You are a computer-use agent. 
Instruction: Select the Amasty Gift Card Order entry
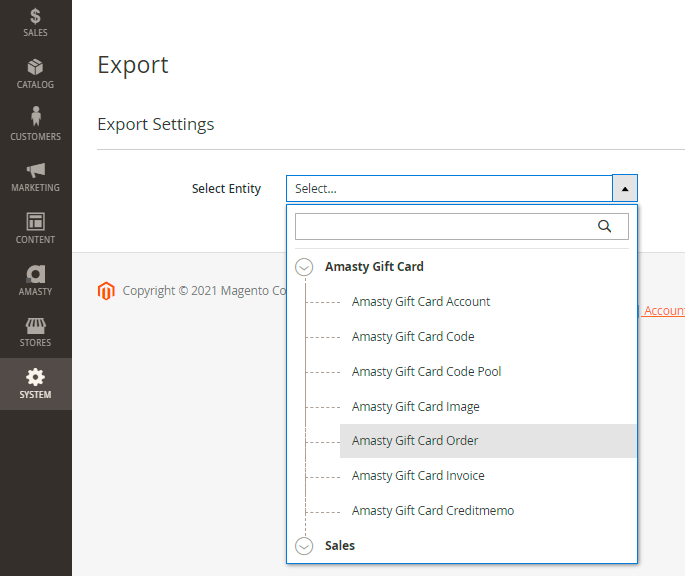pos(415,441)
